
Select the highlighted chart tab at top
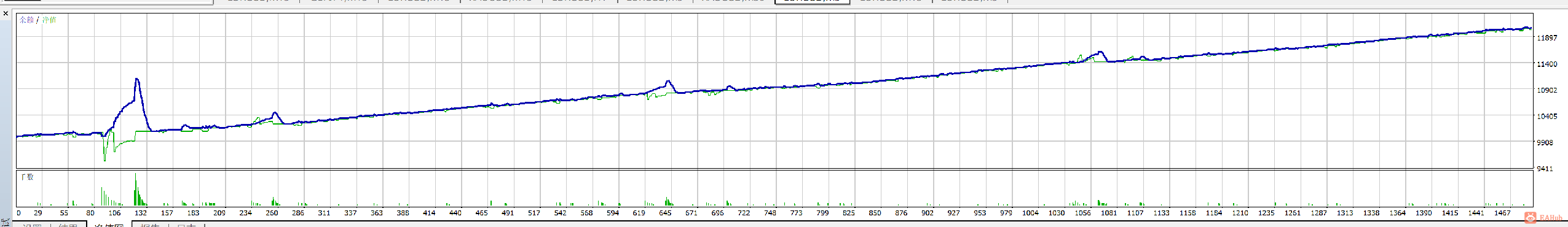click(812, 2)
